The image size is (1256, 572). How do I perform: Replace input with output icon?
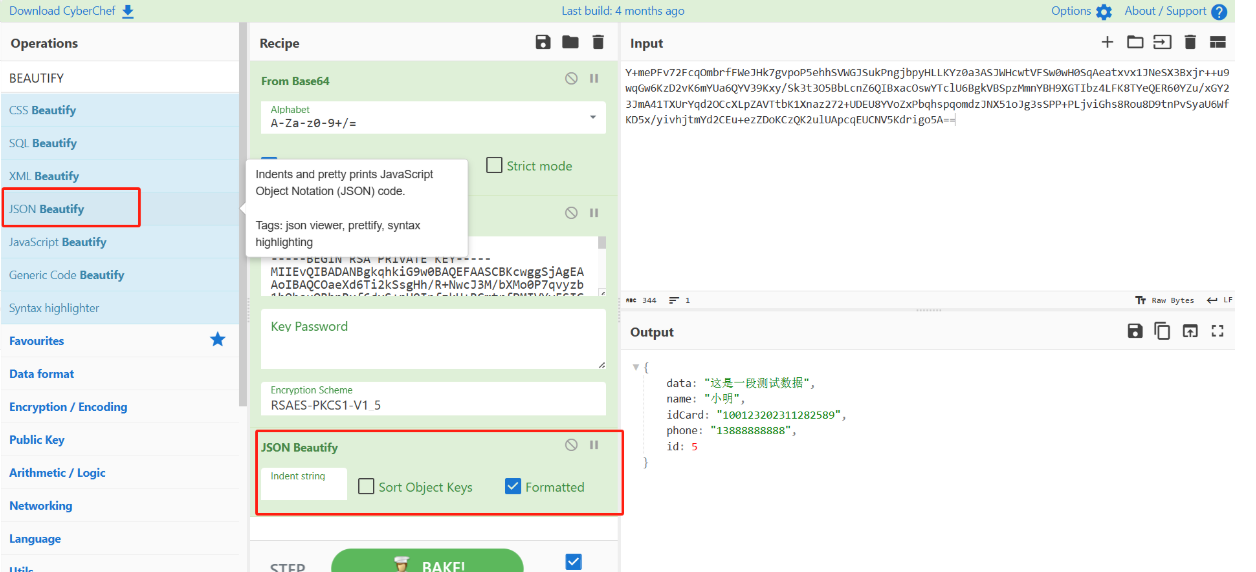coord(1190,331)
